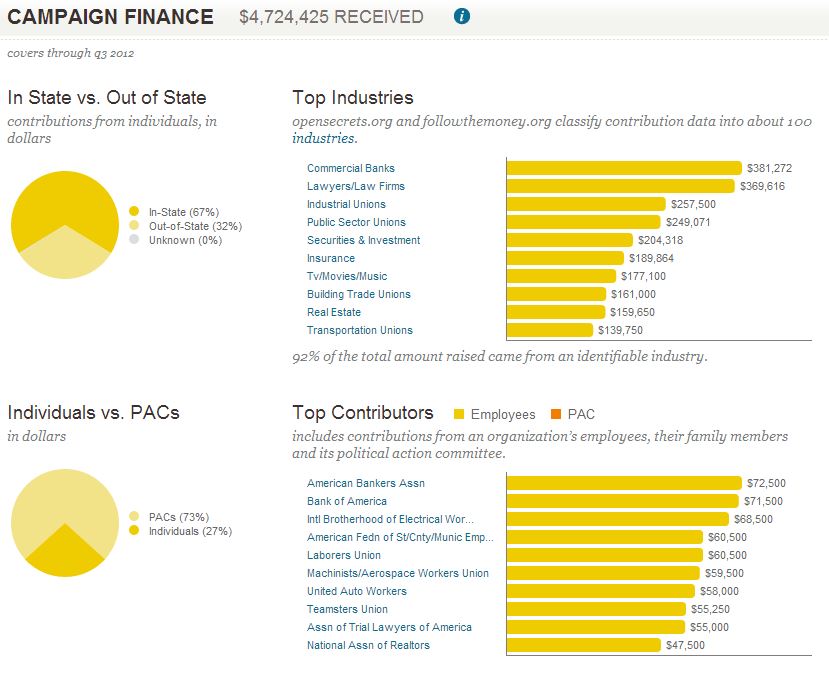Open the Transportation Unions link
Viewport: 829px width, 675px height.
point(359,330)
